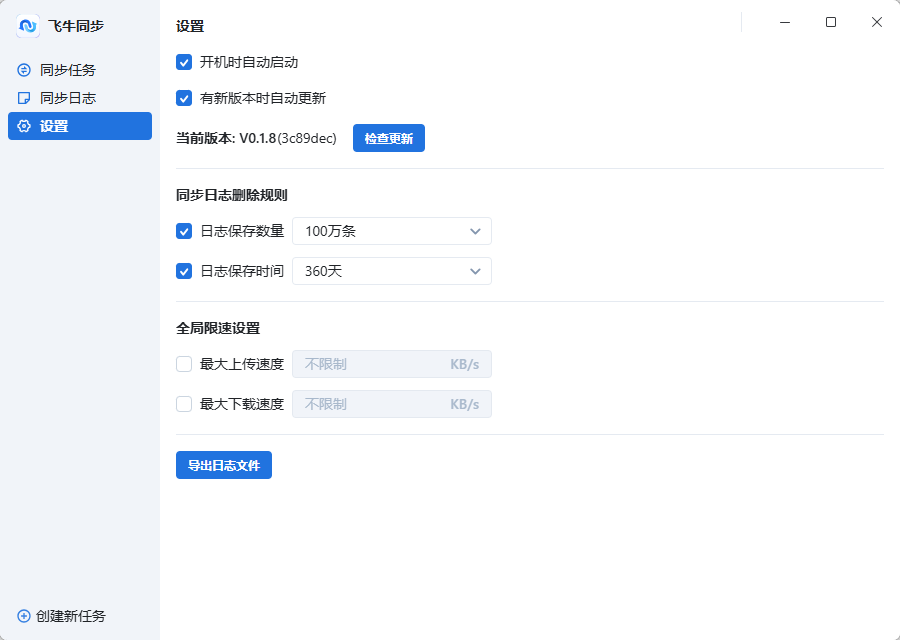Viewport: 900px width, 640px height.
Task: Enable the 最大上传速度 limit checkbox
Action: (x=184, y=364)
